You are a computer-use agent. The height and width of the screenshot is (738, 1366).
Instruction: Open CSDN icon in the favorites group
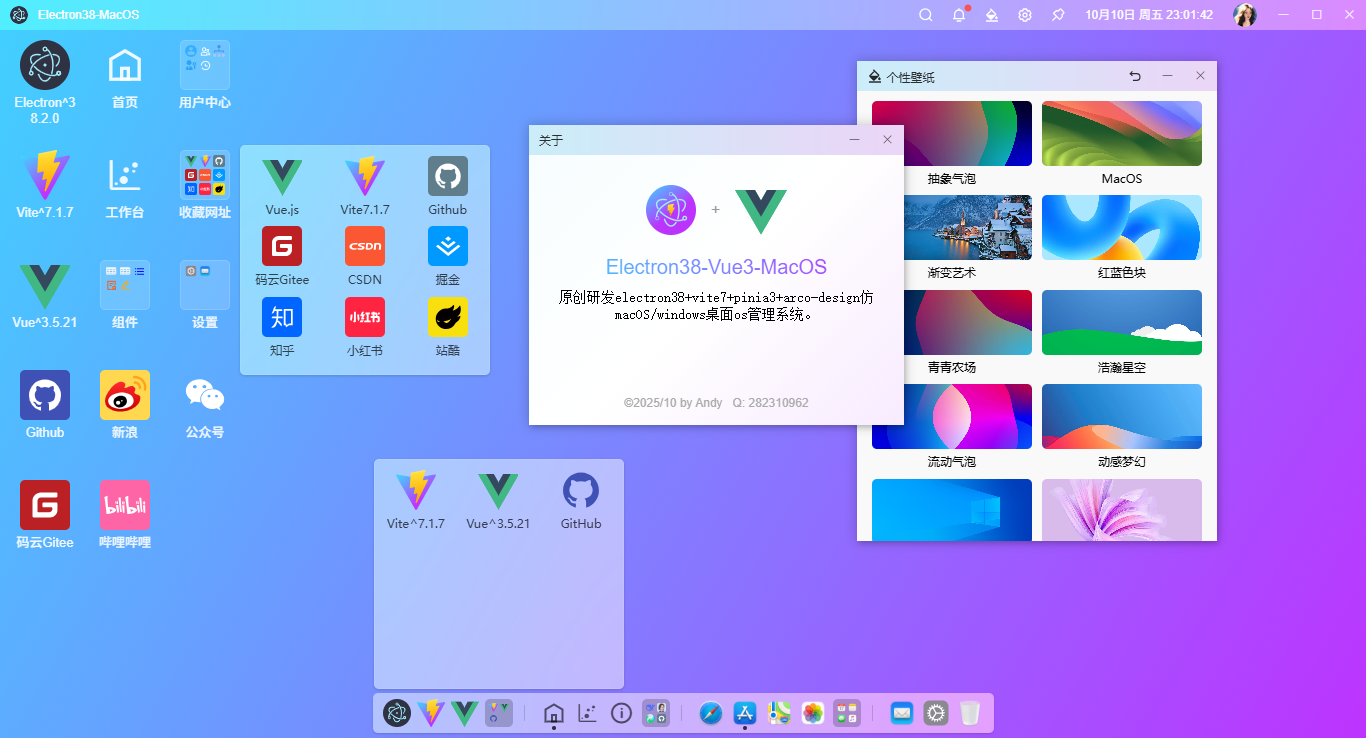pyautogui.click(x=364, y=245)
